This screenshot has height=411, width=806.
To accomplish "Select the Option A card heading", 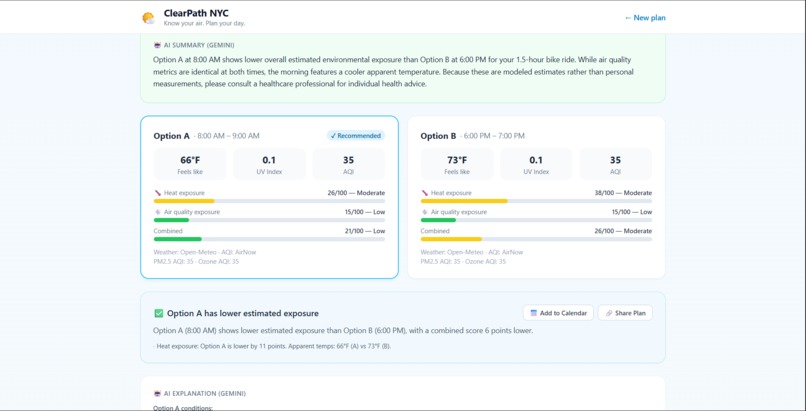I will [171, 136].
